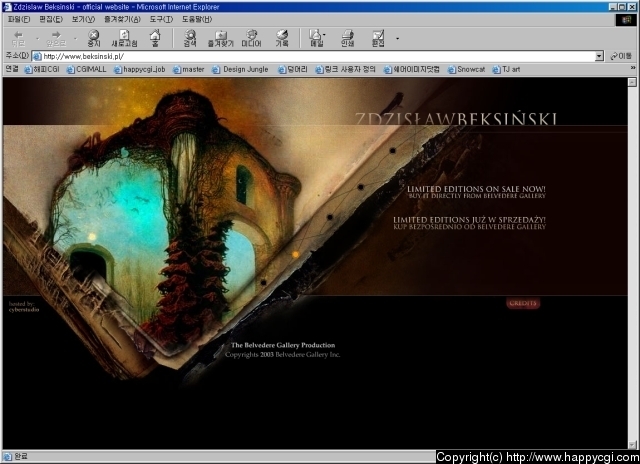Open the Favorites pane

pyautogui.click(x=221, y=38)
